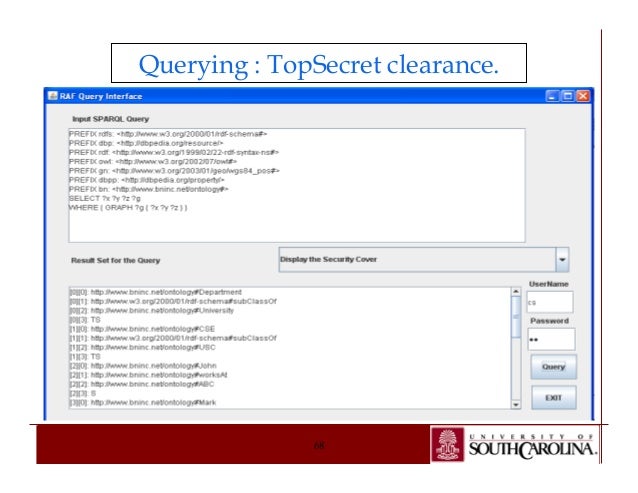
Task: Click the Query button
Action: click(x=553, y=367)
